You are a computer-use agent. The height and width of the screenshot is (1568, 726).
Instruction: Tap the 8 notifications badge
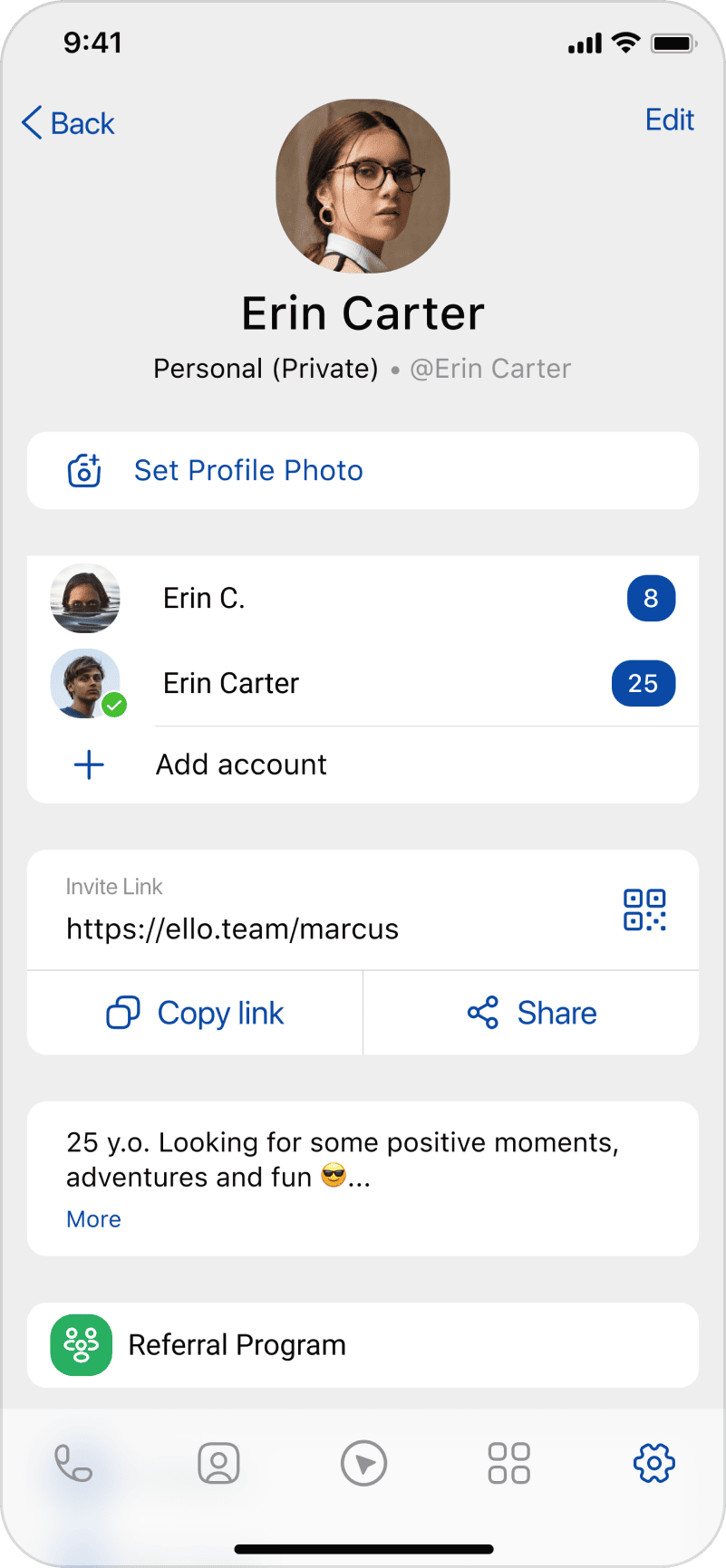[651, 598]
